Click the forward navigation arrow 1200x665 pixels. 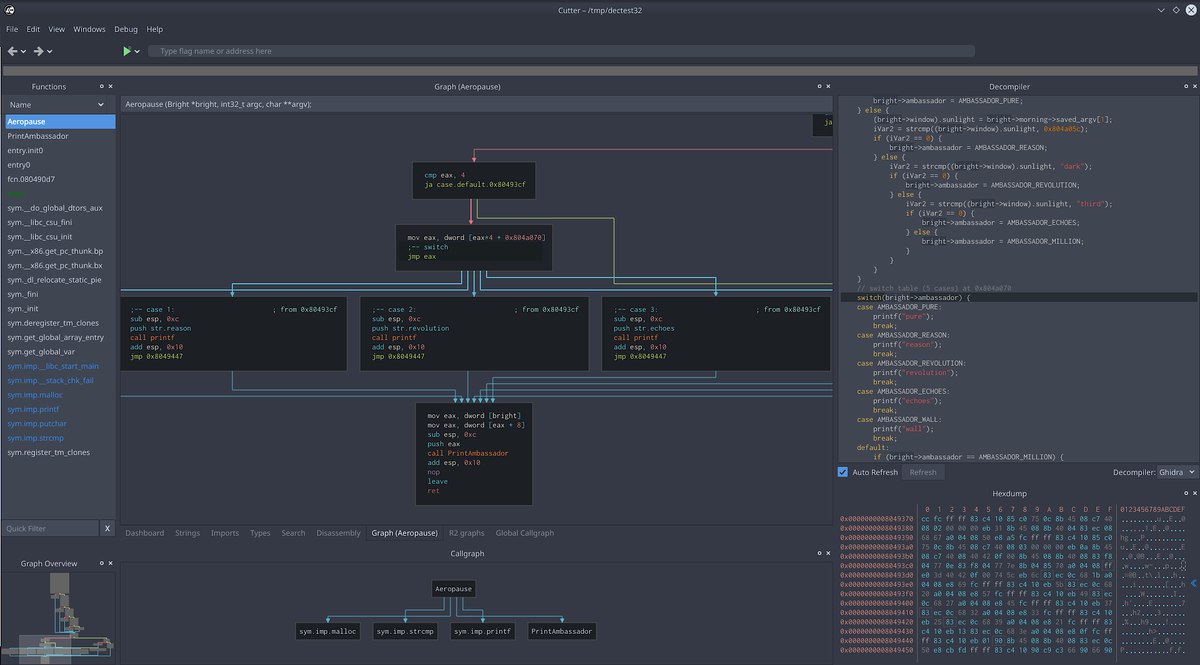point(38,51)
